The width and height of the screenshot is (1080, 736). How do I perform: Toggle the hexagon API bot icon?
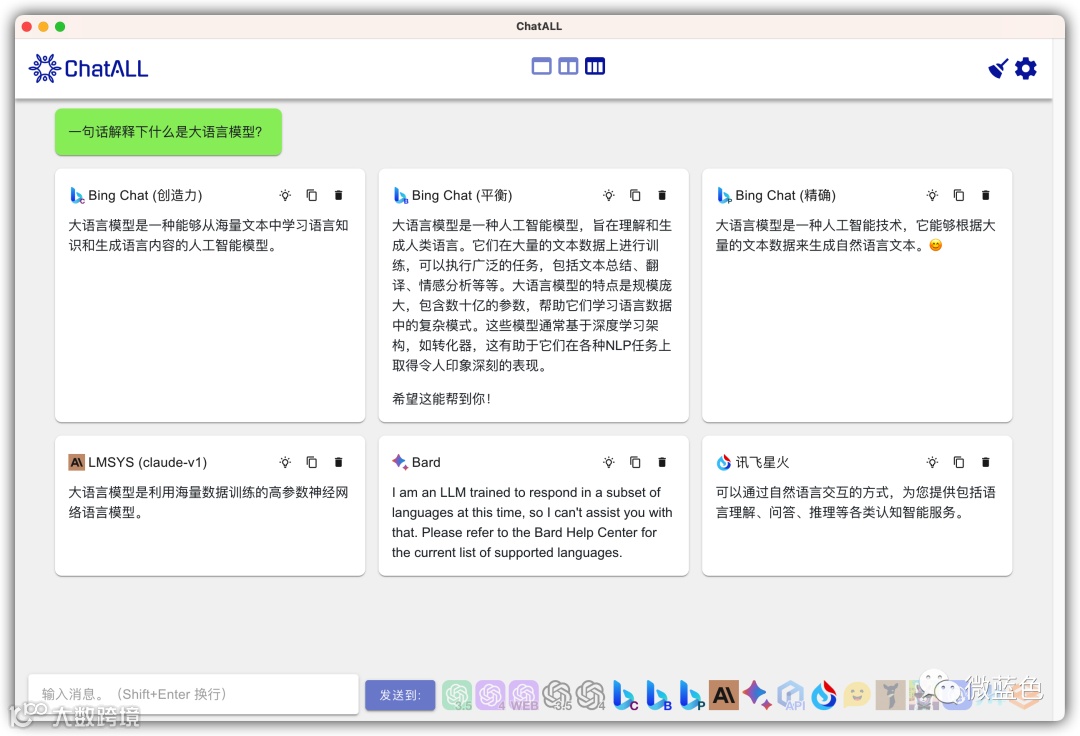pos(791,695)
